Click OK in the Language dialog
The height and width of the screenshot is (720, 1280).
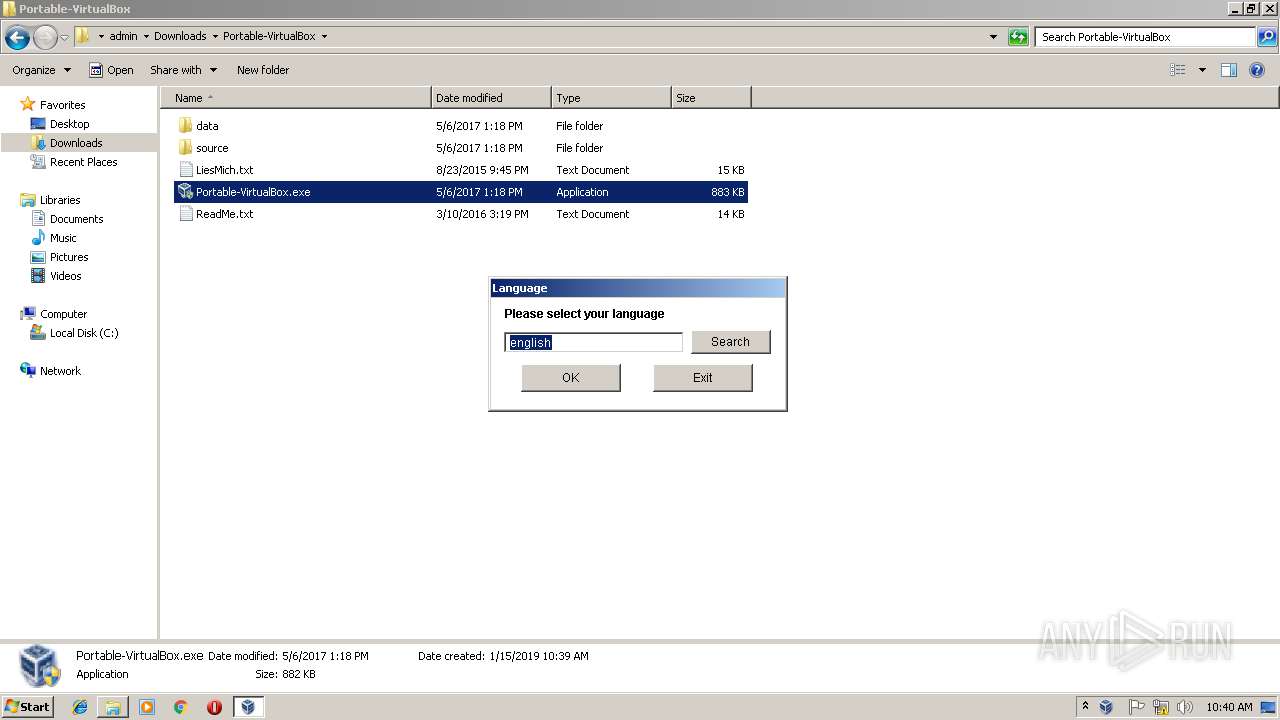pyautogui.click(x=571, y=378)
